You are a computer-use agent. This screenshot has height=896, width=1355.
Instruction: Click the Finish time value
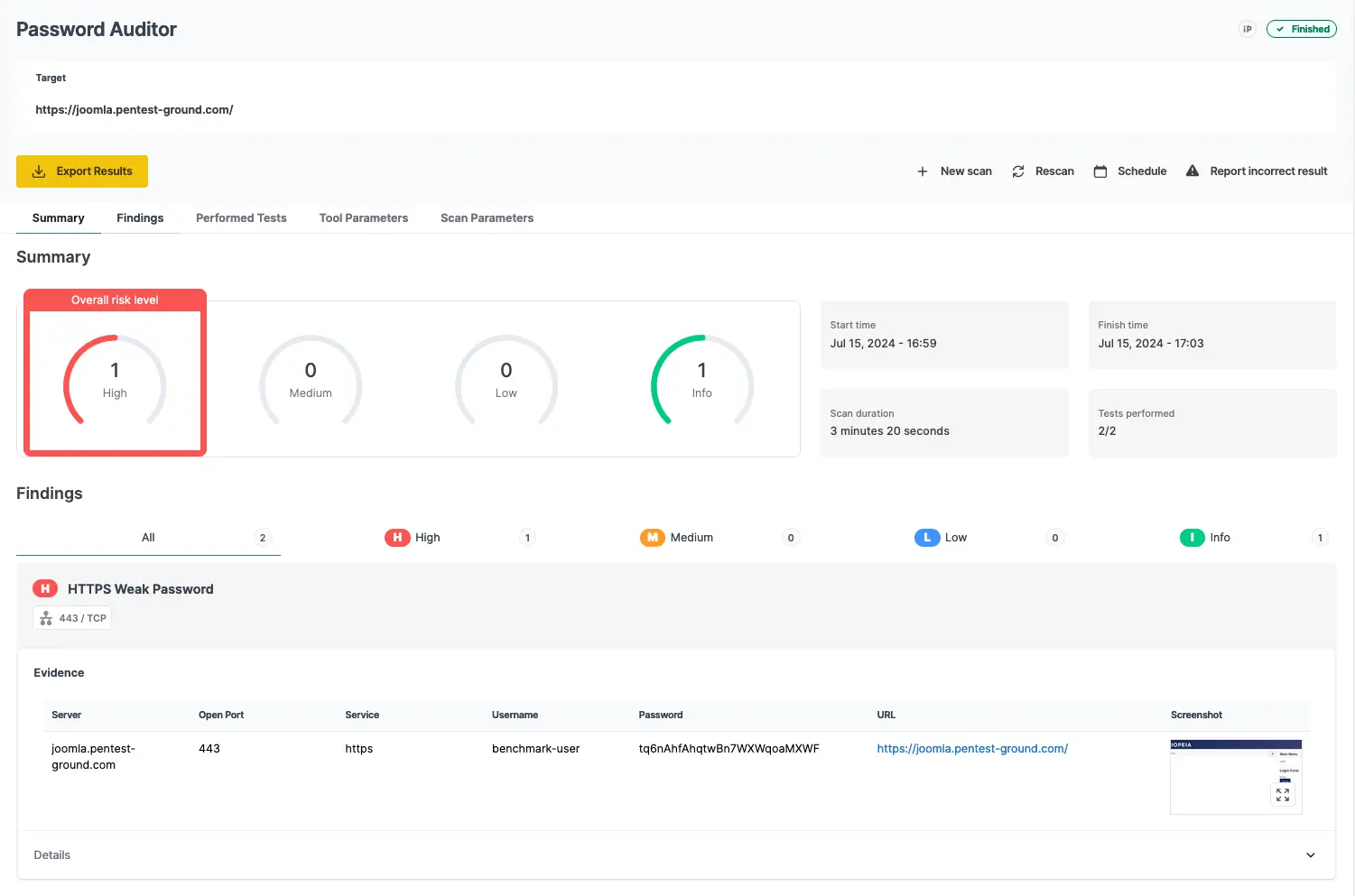[1151, 344]
